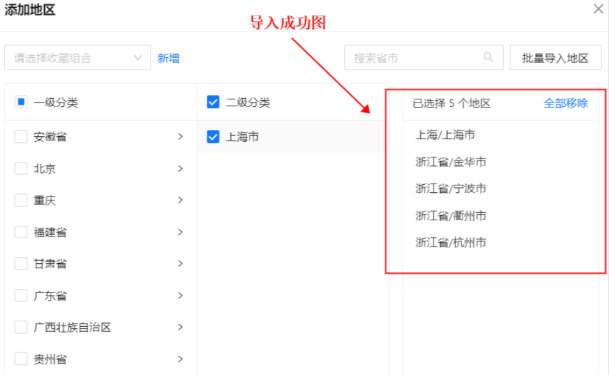Viewport: 609px width, 375px height.
Task: Expand 北京 with its chevron arrow
Action: (x=180, y=168)
